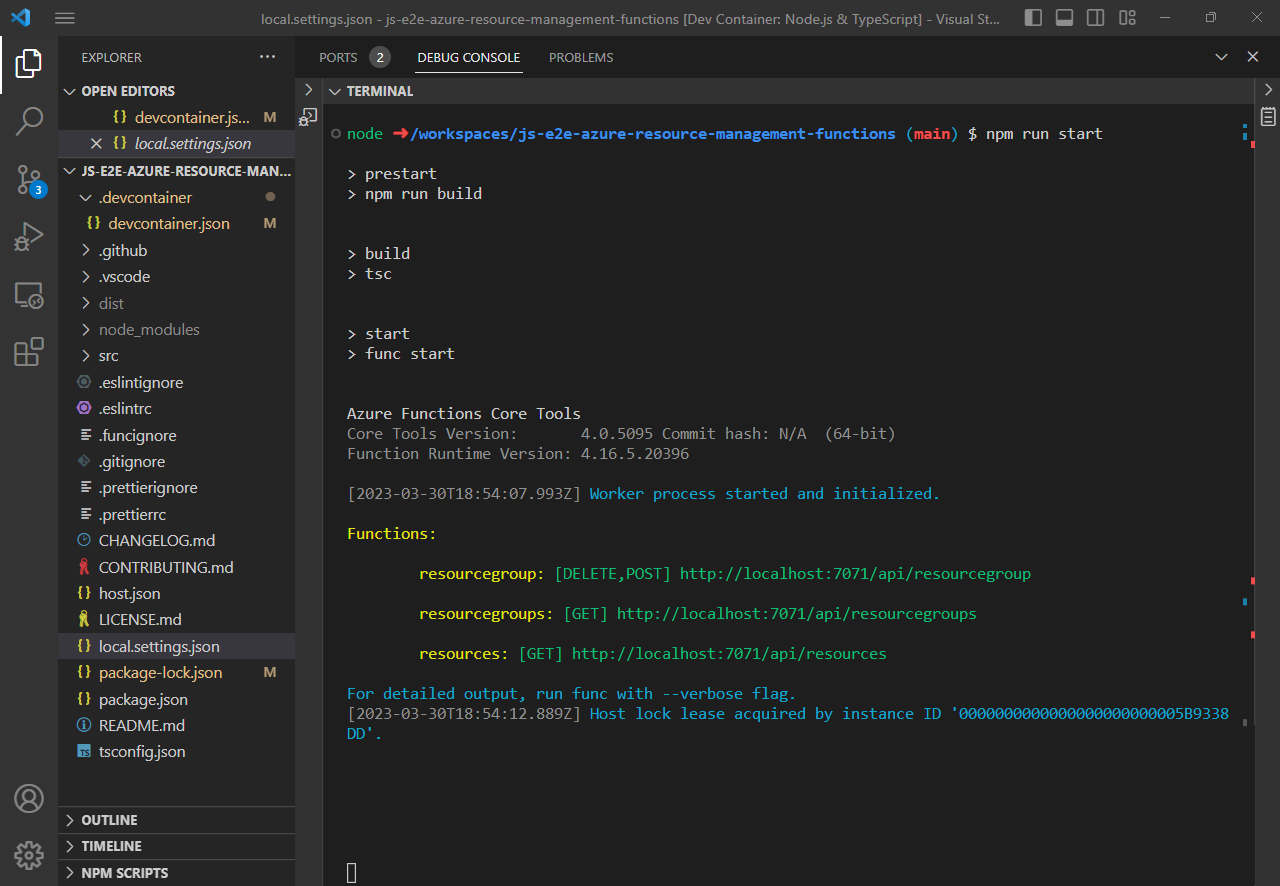
Task: Open Explorer views and more actions menu
Action: tap(267, 57)
